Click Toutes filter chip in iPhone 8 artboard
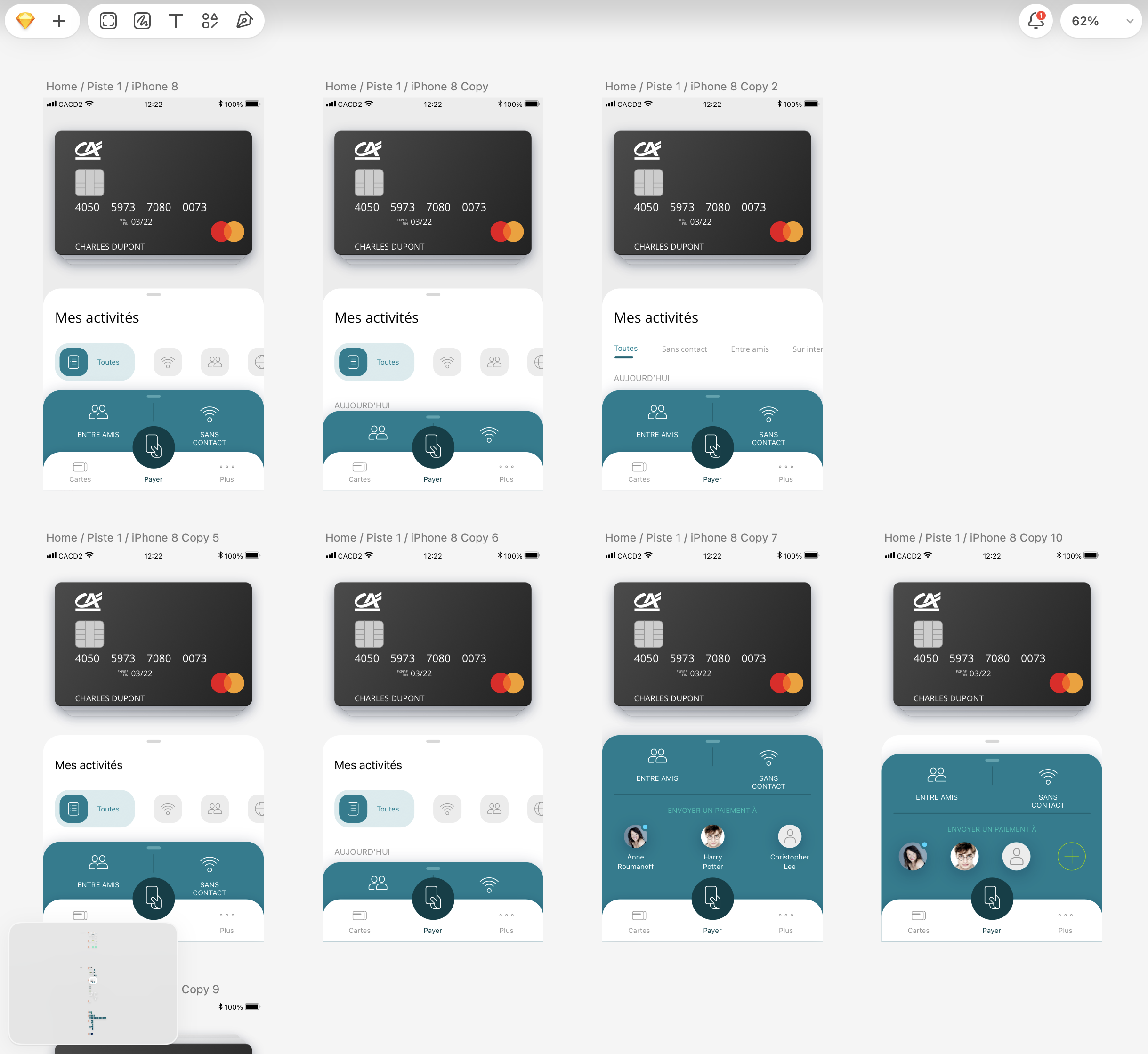 pyautogui.click(x=95, y=362)
